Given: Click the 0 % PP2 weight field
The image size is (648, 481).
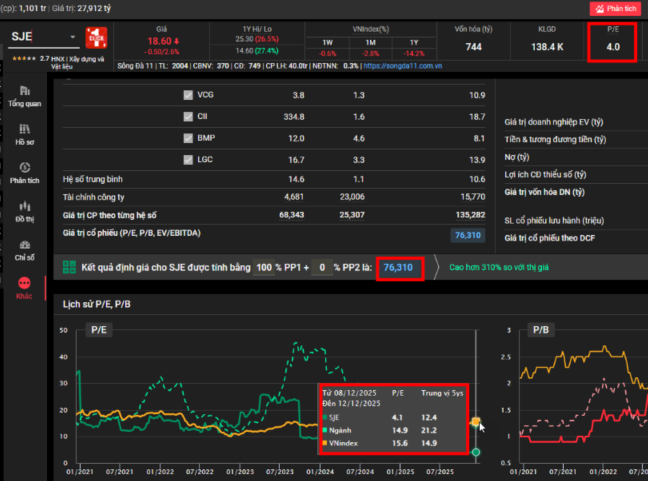Looking at the screenshot, I should tap(322, 267).
